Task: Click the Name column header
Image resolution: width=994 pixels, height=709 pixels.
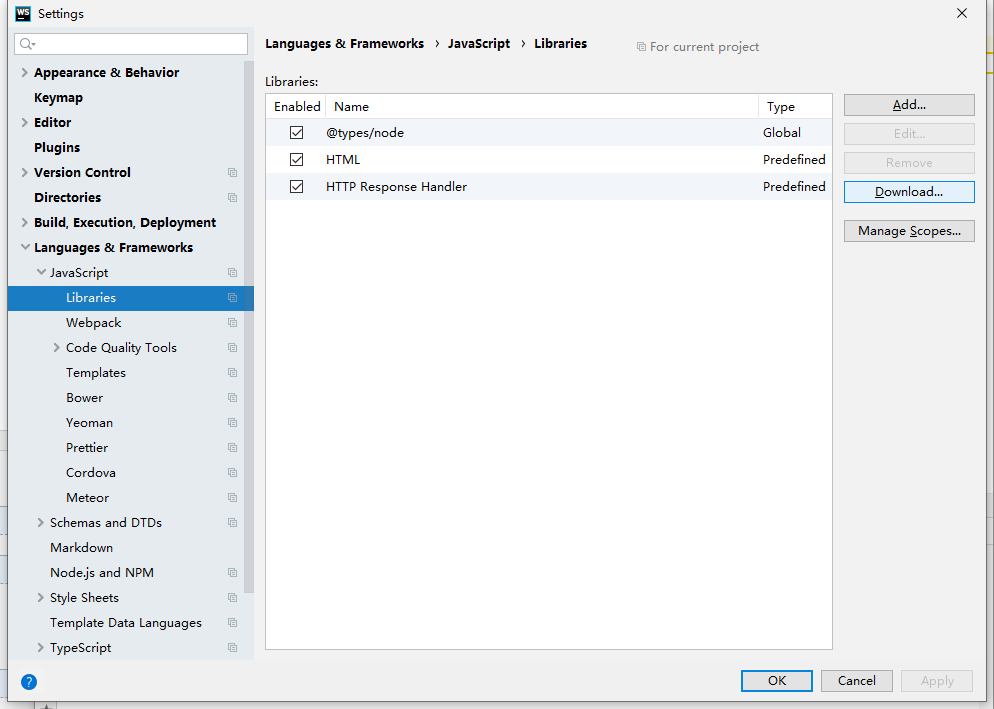Action: pos(542,107)
